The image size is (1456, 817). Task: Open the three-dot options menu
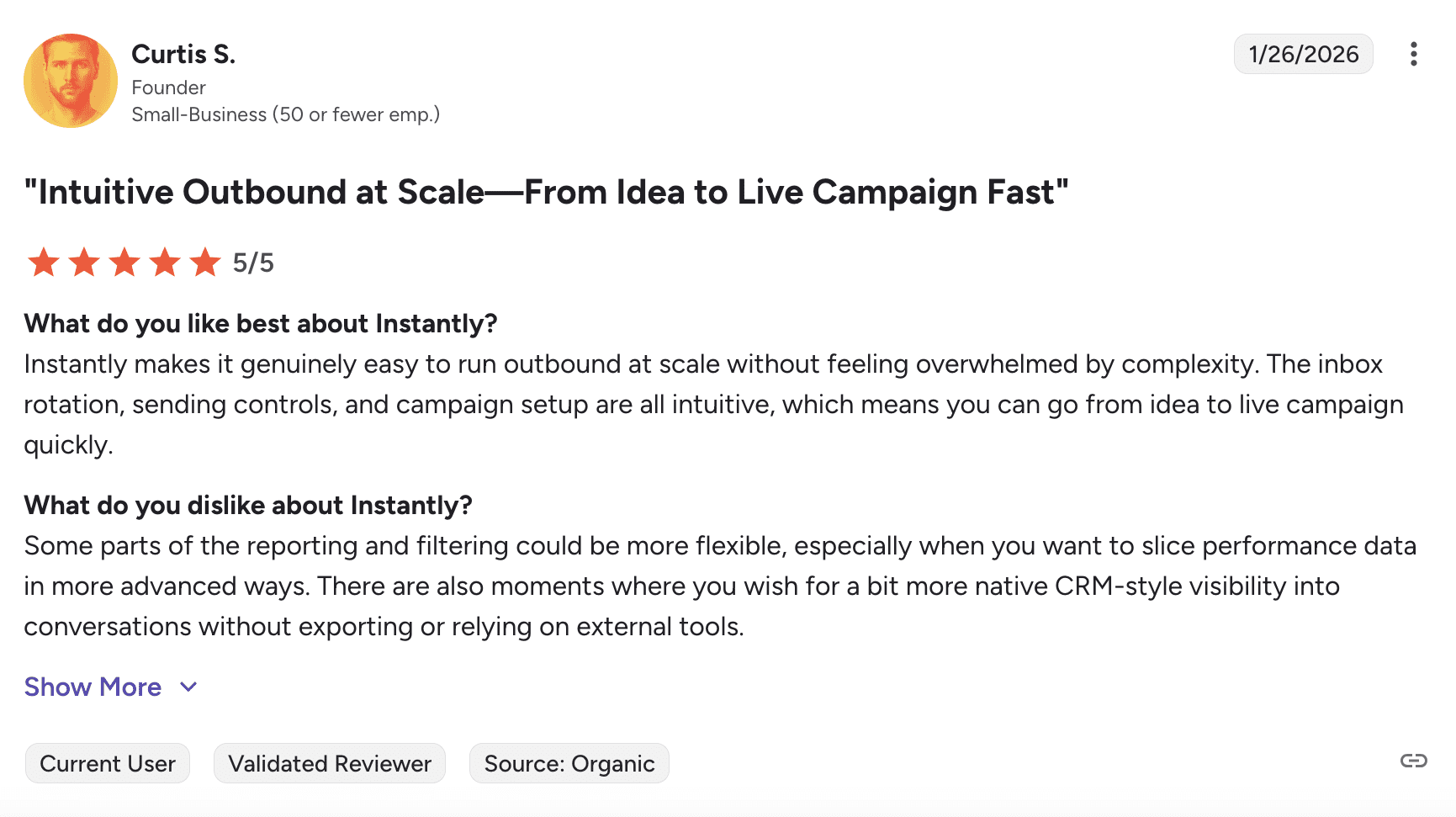[x=1413, y=54]
